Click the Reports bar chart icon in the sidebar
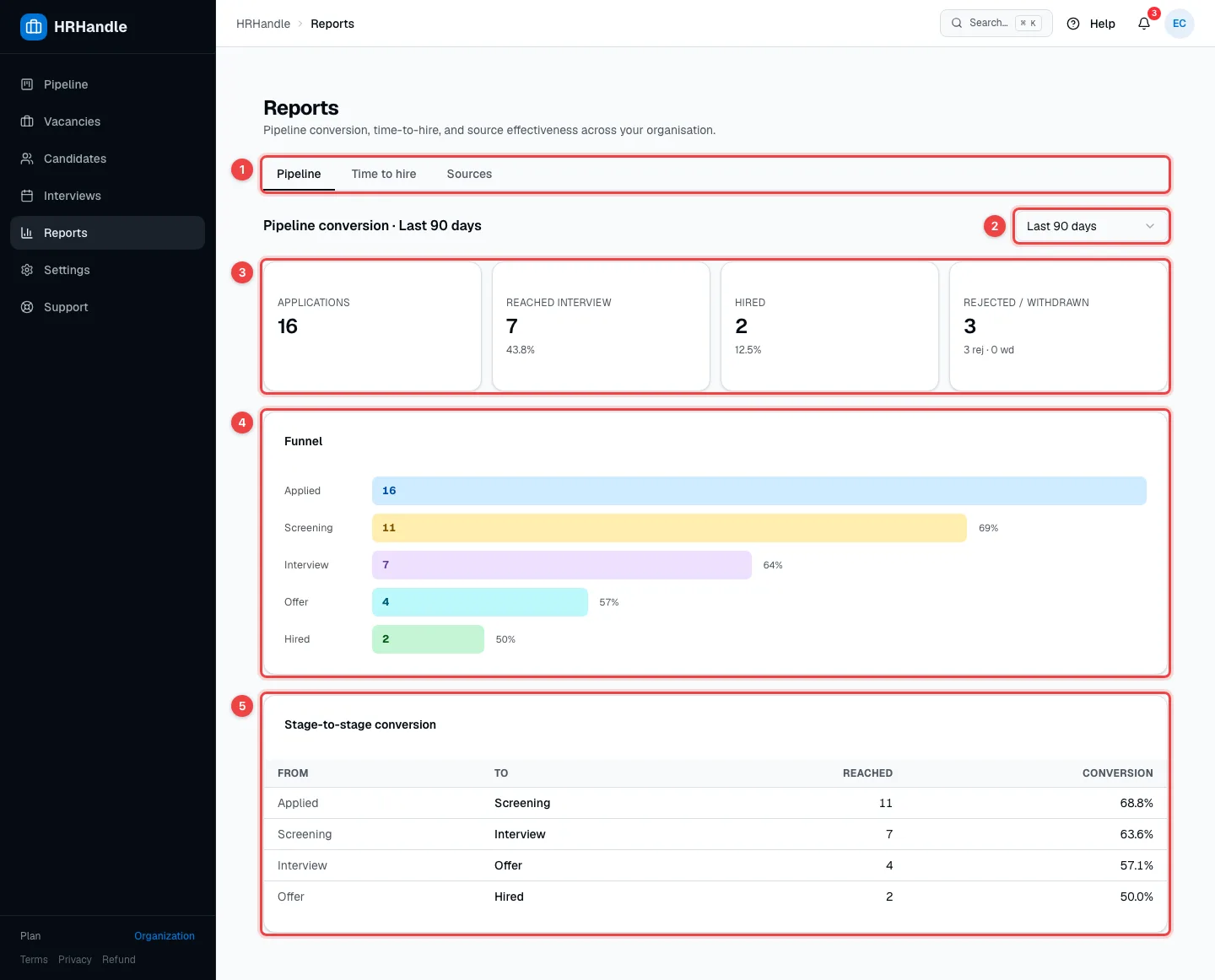1215x980 pixels. coord(27,233)
